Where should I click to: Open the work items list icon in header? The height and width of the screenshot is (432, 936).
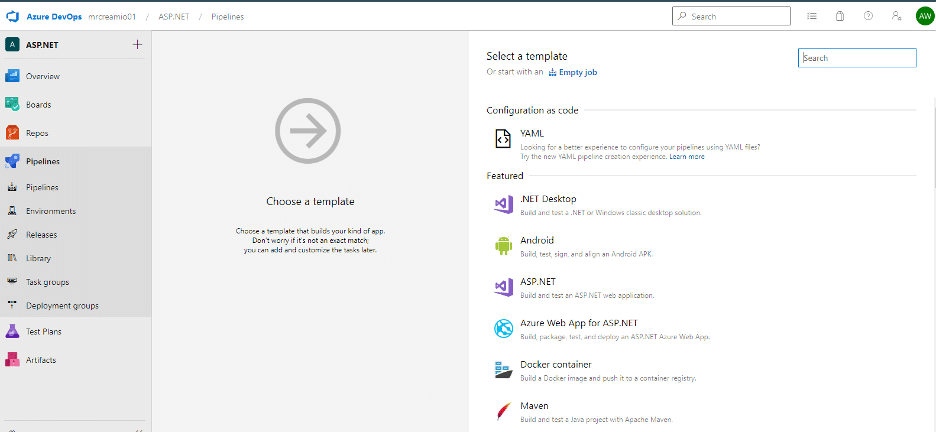[812, 16]
